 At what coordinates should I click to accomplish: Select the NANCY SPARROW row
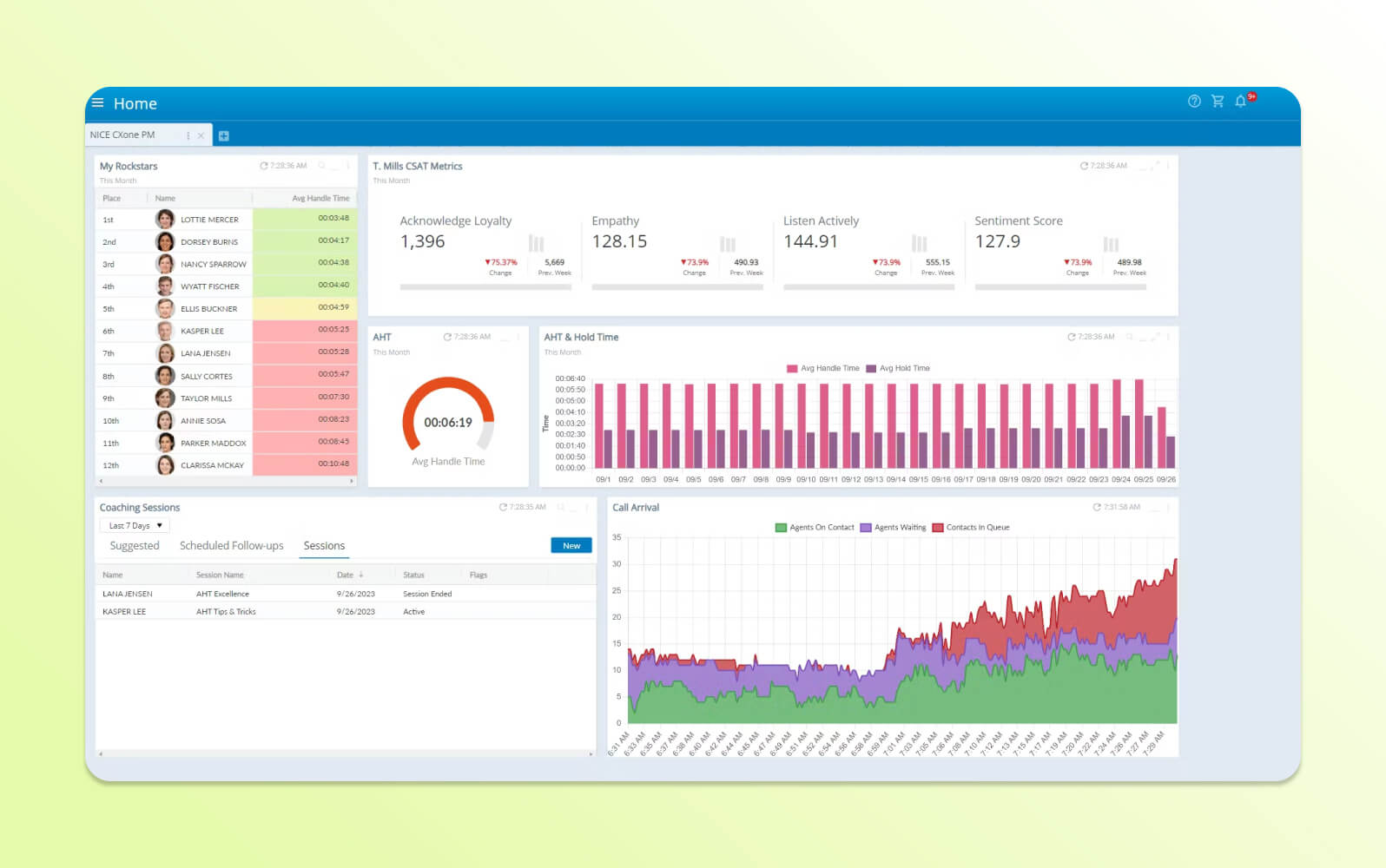pyautogui.click(x=226, y=264)
